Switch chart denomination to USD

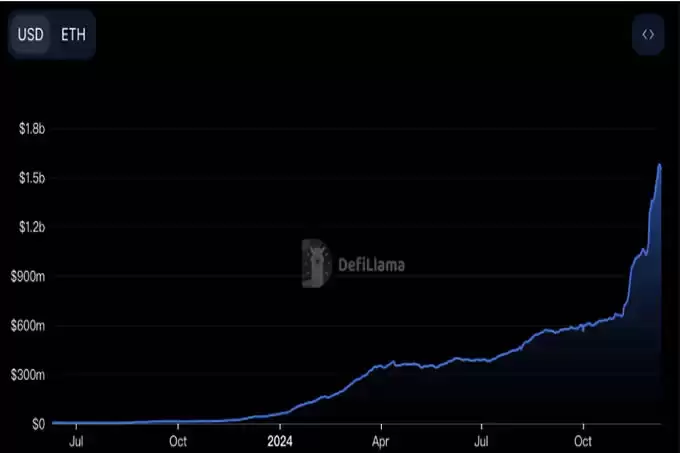coord(30,34)
